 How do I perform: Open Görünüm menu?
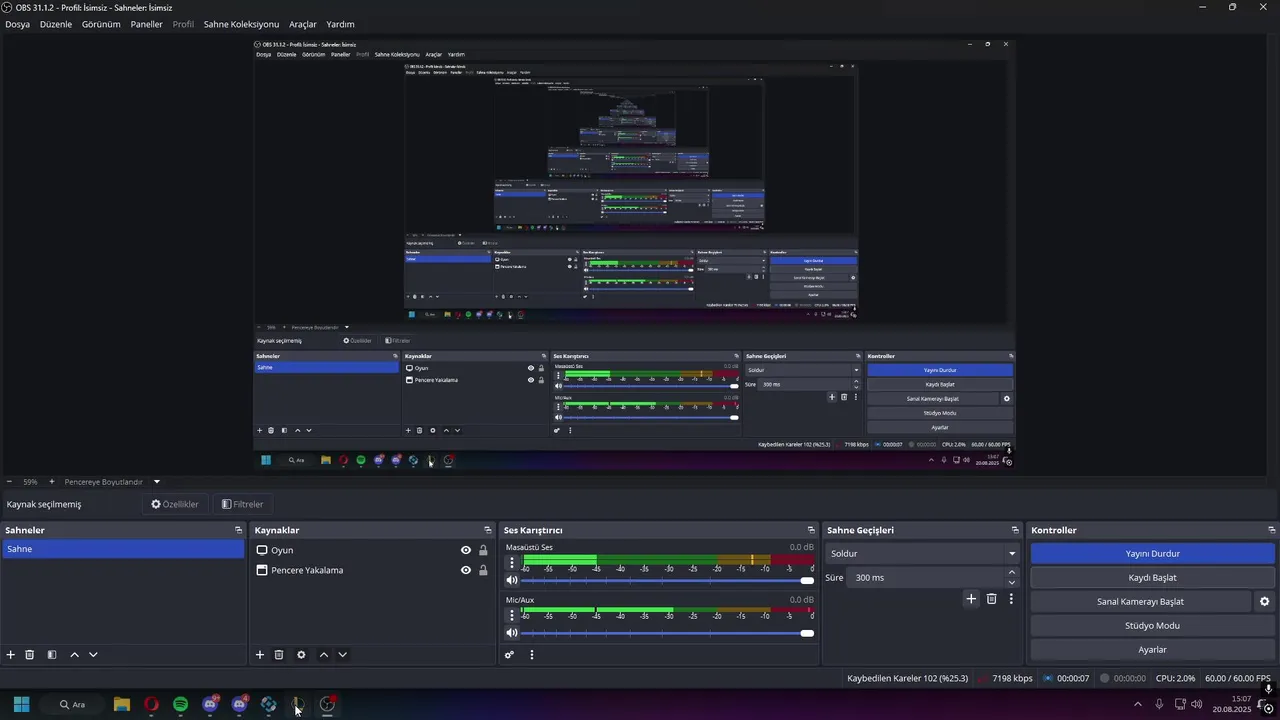101,24
